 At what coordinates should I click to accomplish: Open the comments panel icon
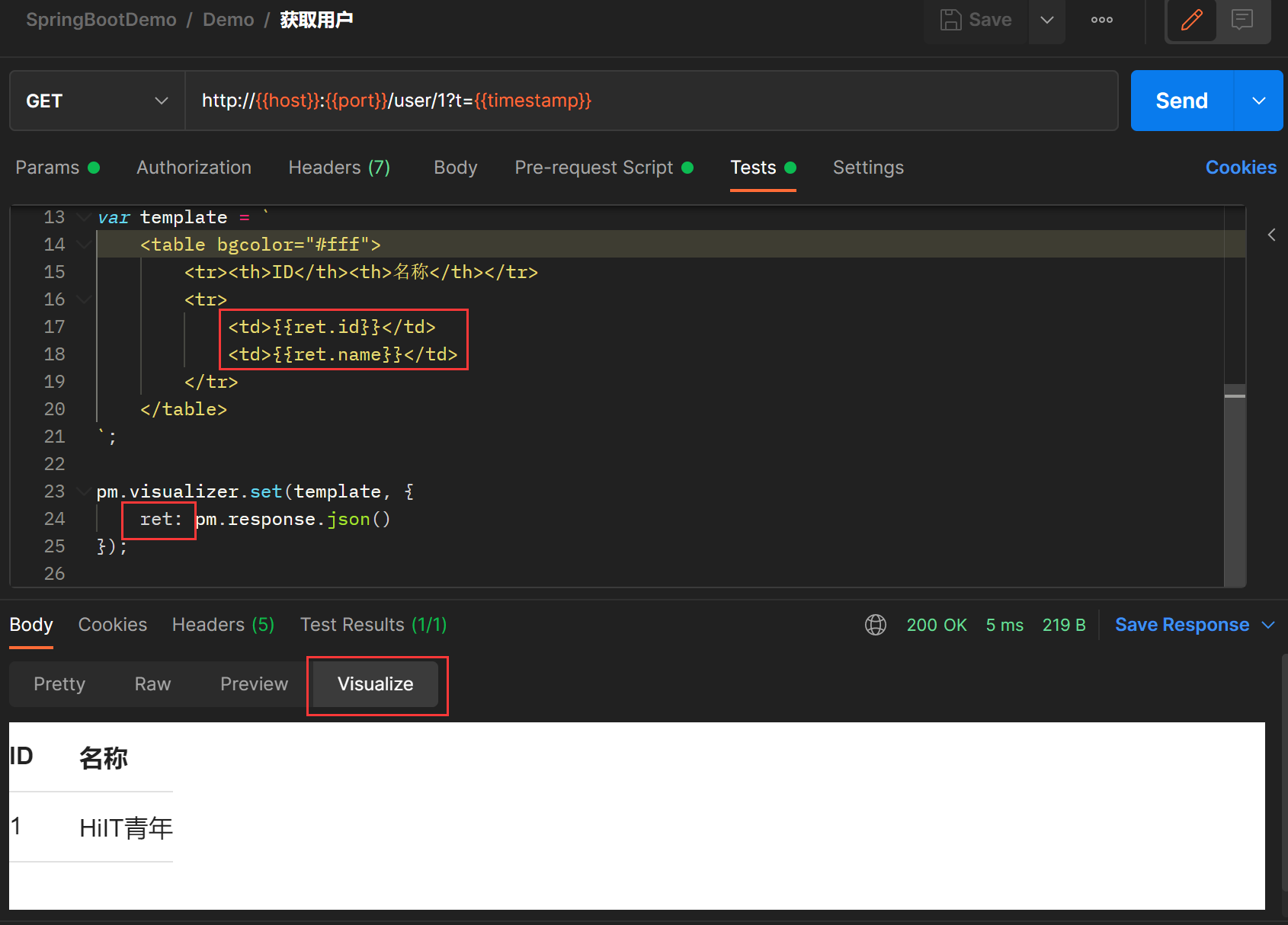tap(1242, 20)
